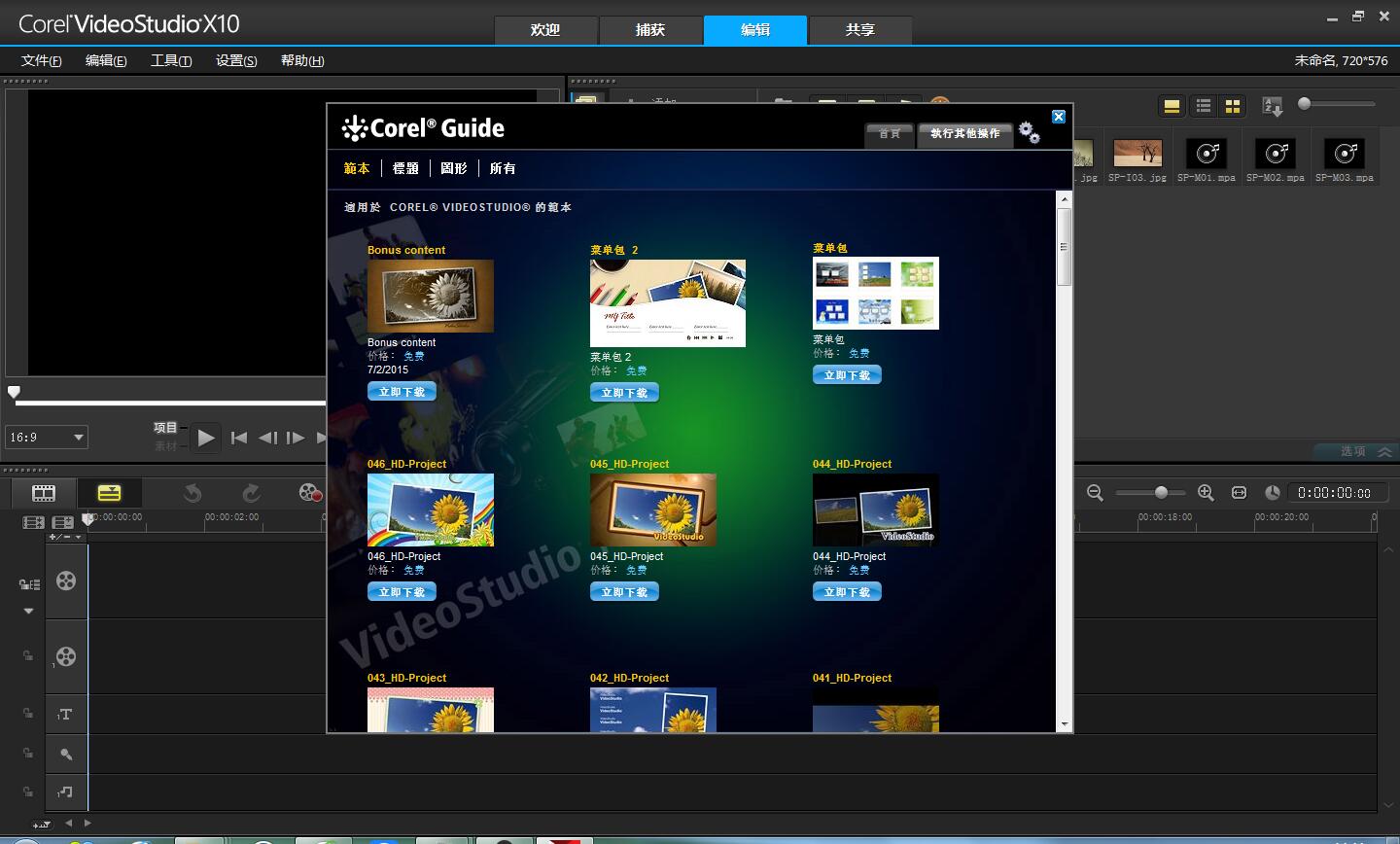The image size is (1400, 844).
Task: Click the Track Manager icon beside ruler
Action: tap(63, 523)
